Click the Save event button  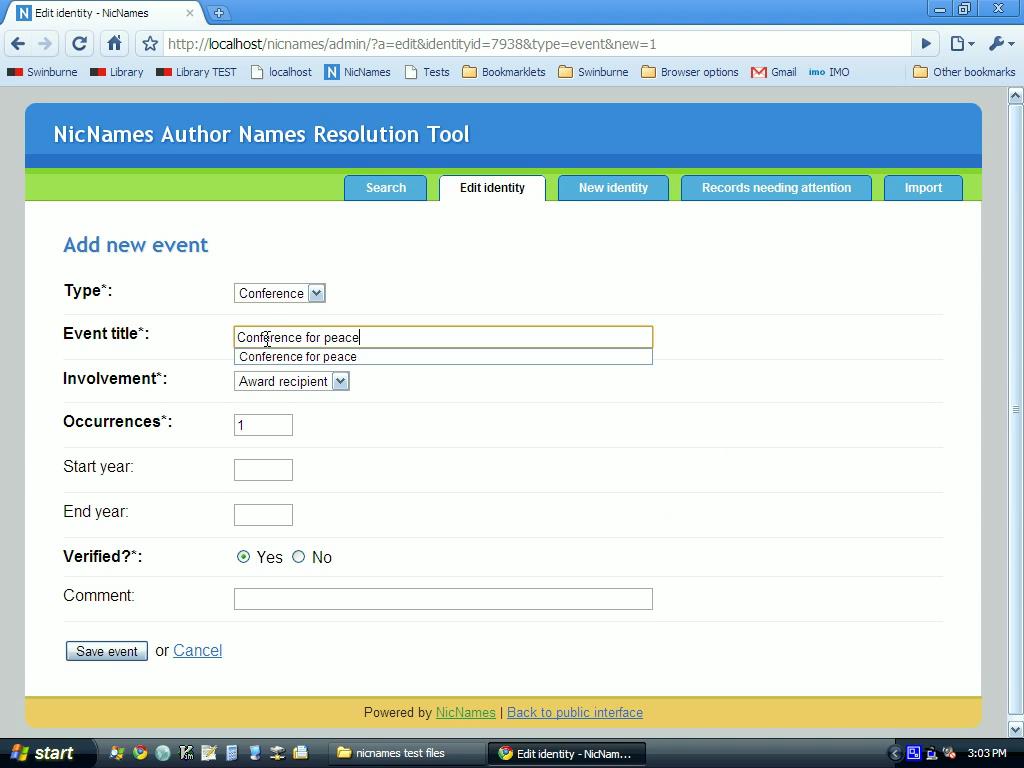click(106, 651)
